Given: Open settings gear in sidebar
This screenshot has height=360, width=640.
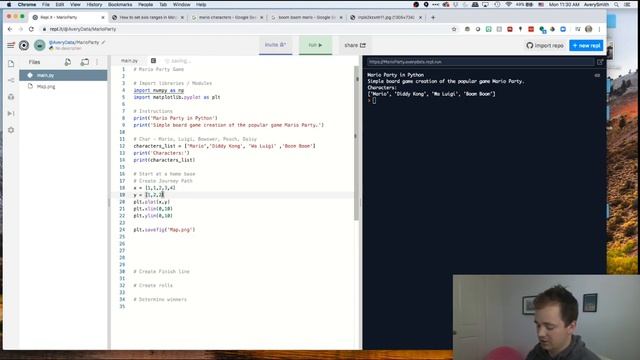Looking at the screenshot, I should point(11,130).
